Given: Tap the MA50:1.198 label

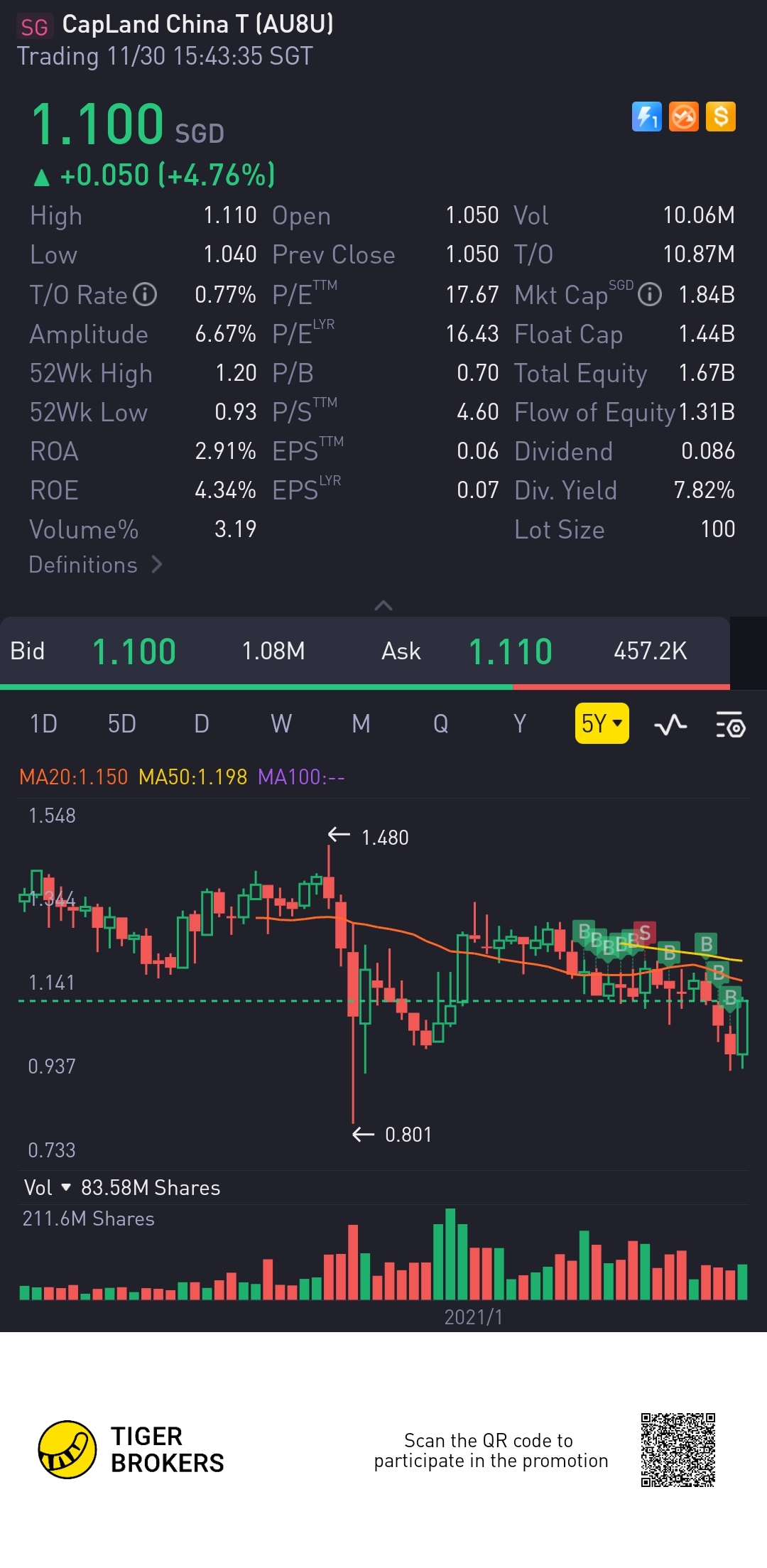Looking at the screenshot, I should pos(193,777).
